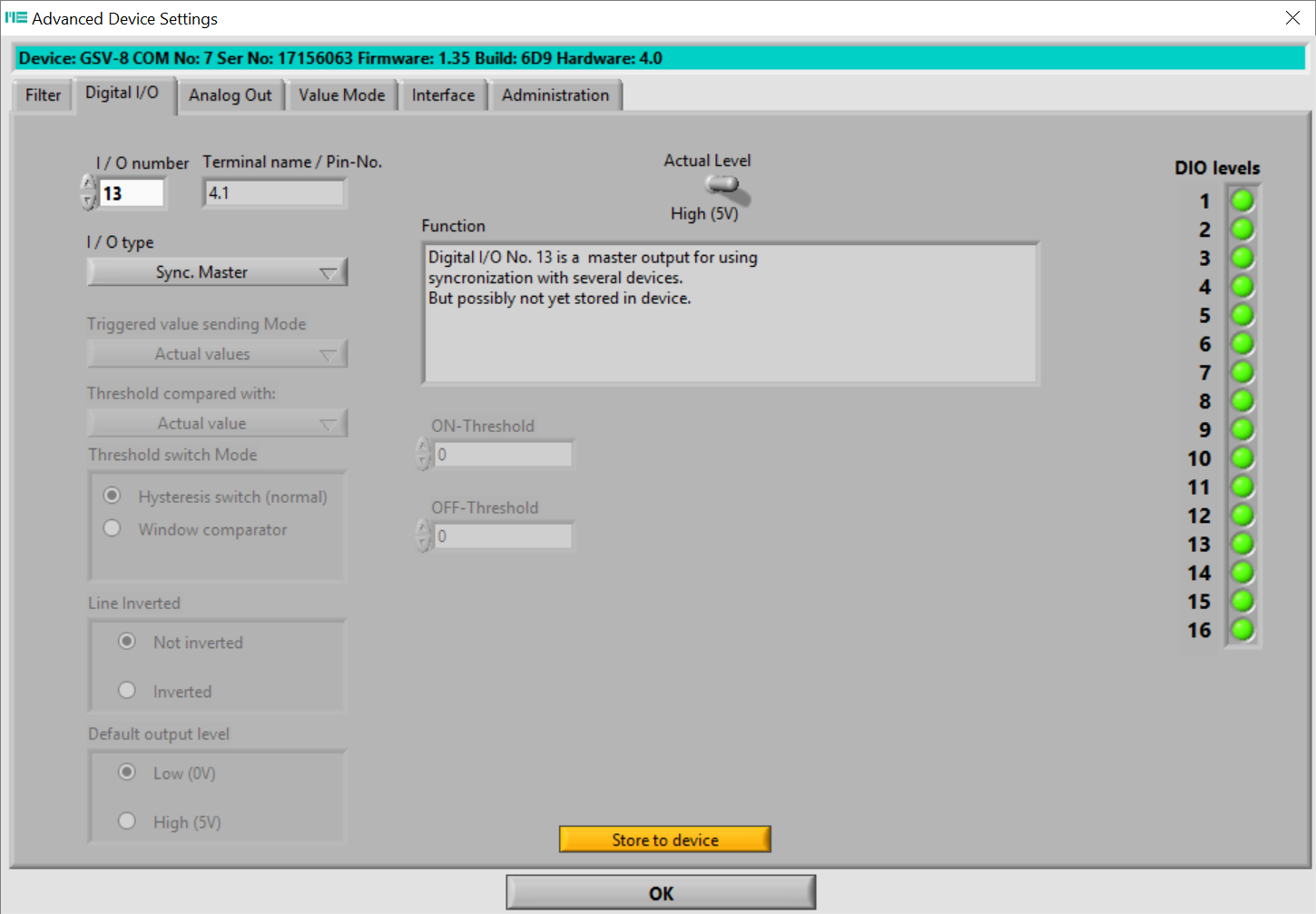The image size is (1316, 914).
Task: Confirm with the OK button
Action: [x=661, y=893]
